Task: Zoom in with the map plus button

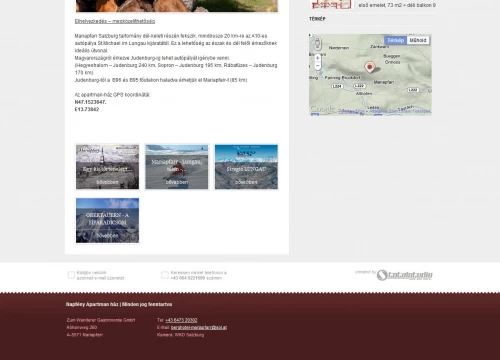Action: 317,58
